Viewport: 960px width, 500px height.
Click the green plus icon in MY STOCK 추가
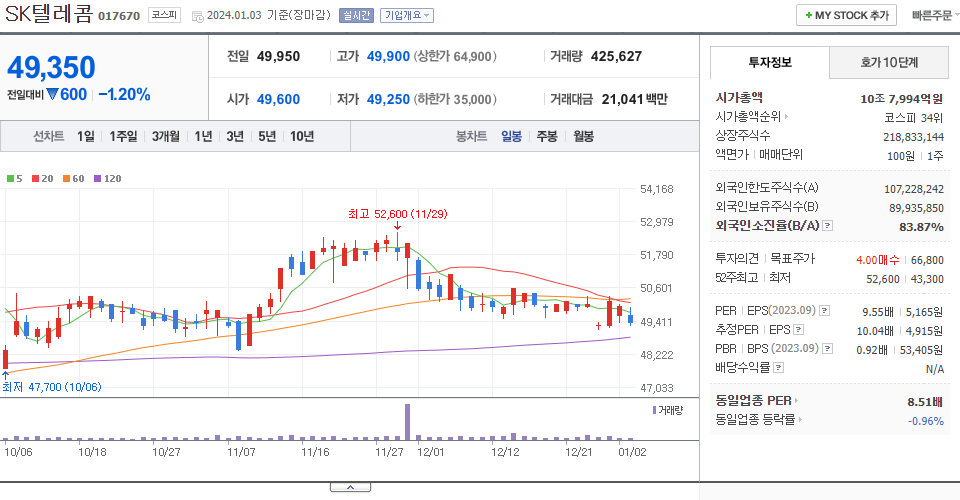pyautogui.click(x=809, y=15)
